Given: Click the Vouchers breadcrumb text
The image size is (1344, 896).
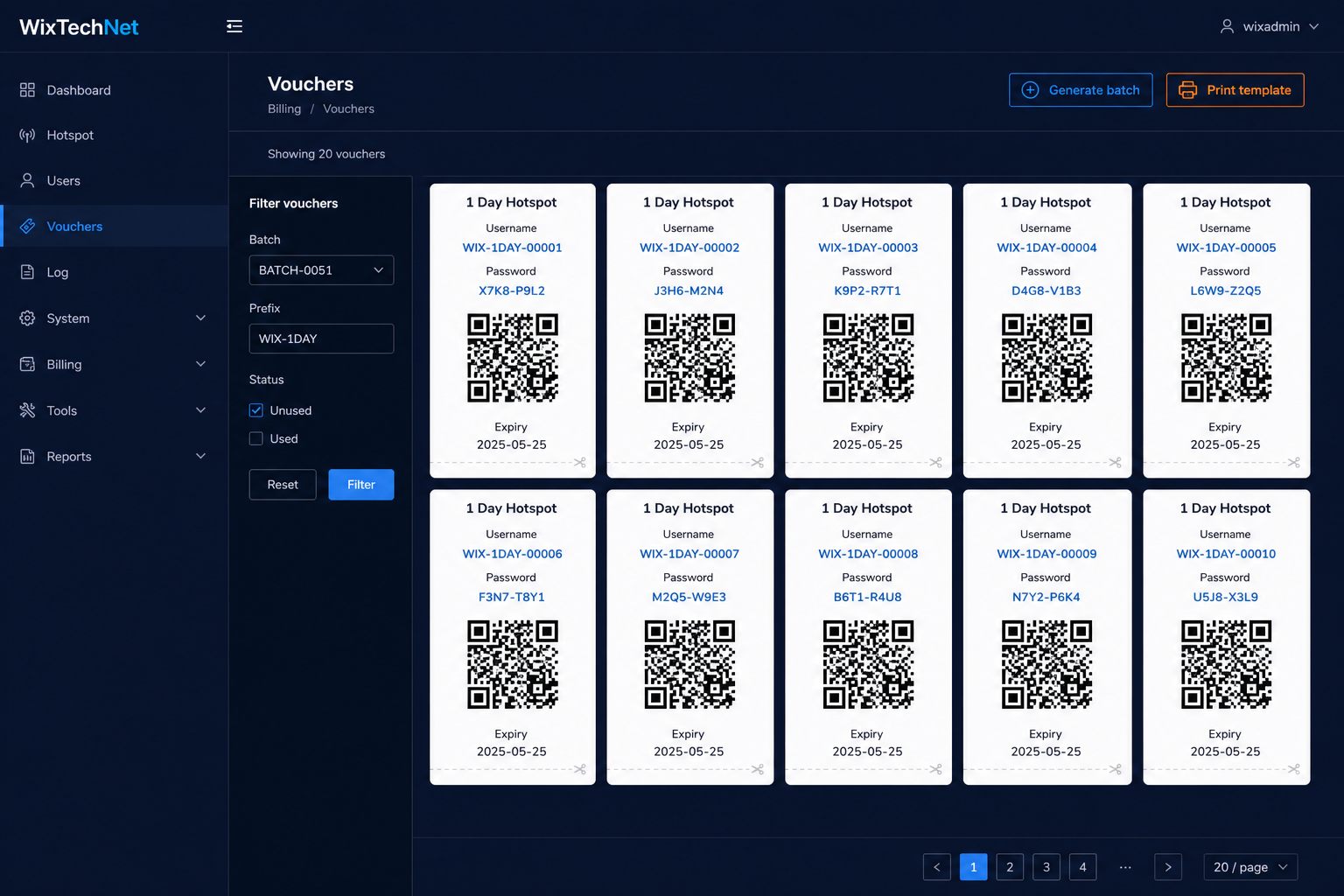Looking at the screenshot, I should click(348, 109).
